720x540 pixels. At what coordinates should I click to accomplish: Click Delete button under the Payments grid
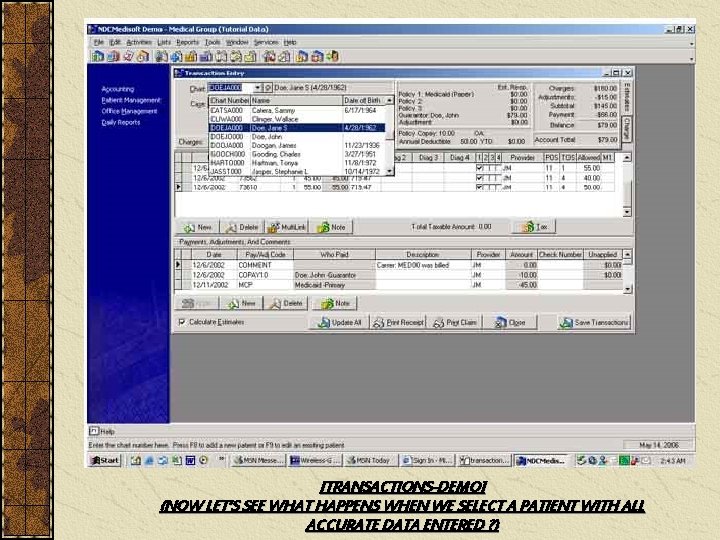(x=286, y=303)
